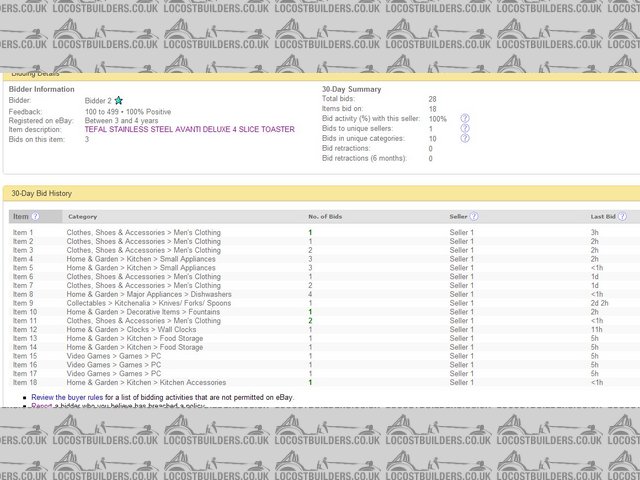The width and height of the screenshot is (640, 480).
Task: Open help icon for Bid activity with this seller
Action: click(x=465, y=119)
